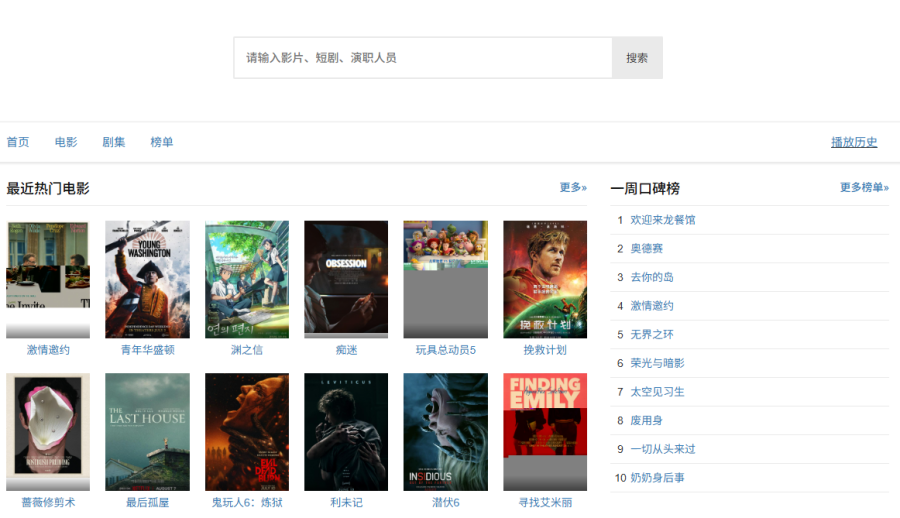Click the 蔷薇修剪术 title link
Image resolution: width=900 pixels, height=518 pixels.
point(48,502)
